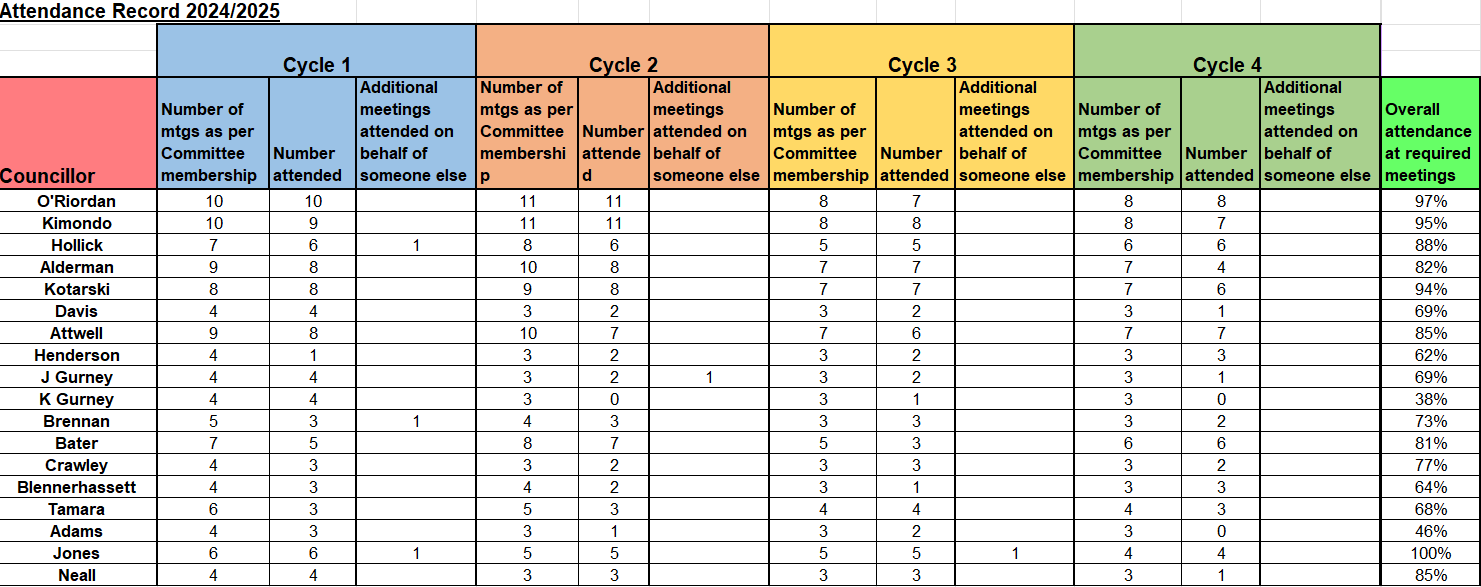Viewport: 1481px width, 587px height.
Task: Select the Blennerhassett name cell
Action: click(78, 487)
